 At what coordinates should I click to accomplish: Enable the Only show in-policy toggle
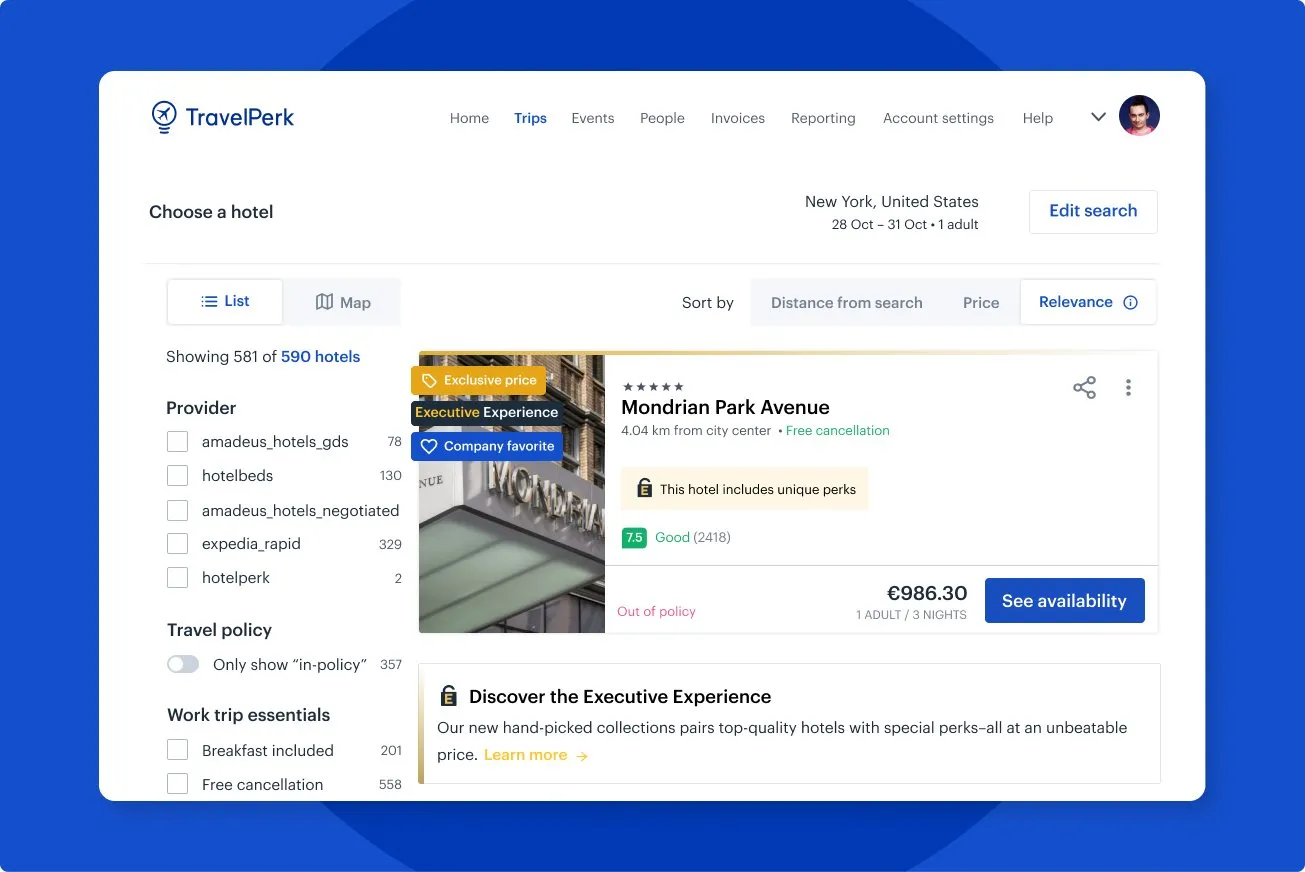183,664
